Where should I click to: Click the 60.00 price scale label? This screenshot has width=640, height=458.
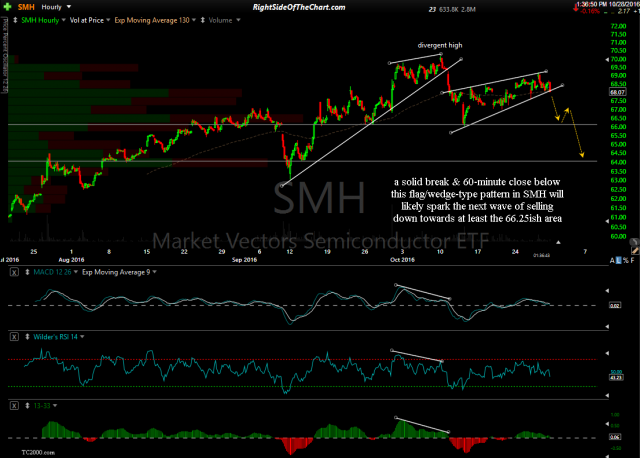click(x=618, y=236)
